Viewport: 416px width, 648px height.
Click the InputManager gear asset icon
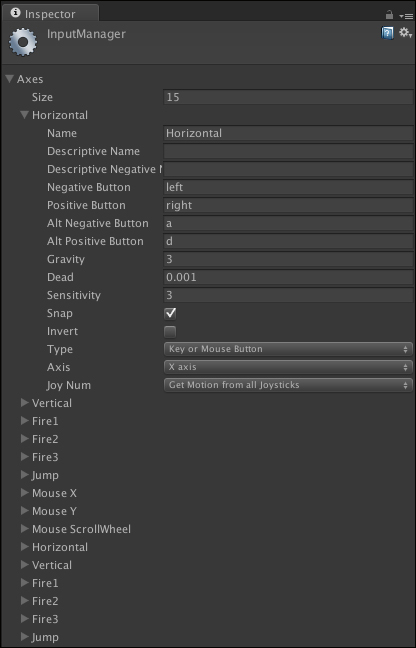[23, 42]
